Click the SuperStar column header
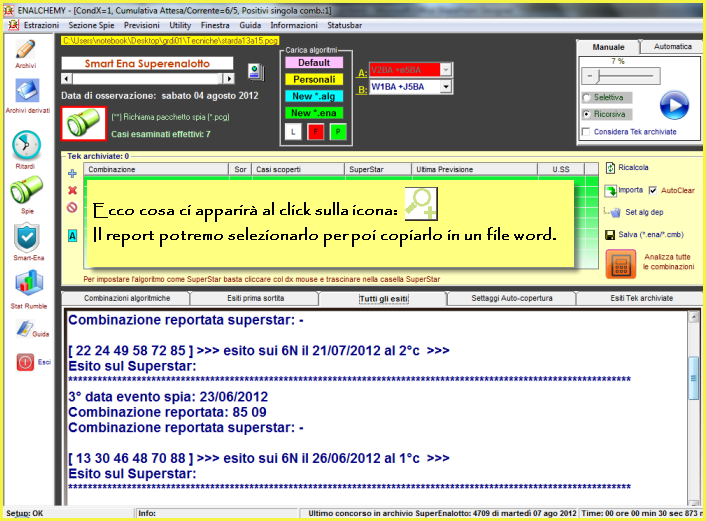This screenshot has height=521, width=706. click(378, 169)
